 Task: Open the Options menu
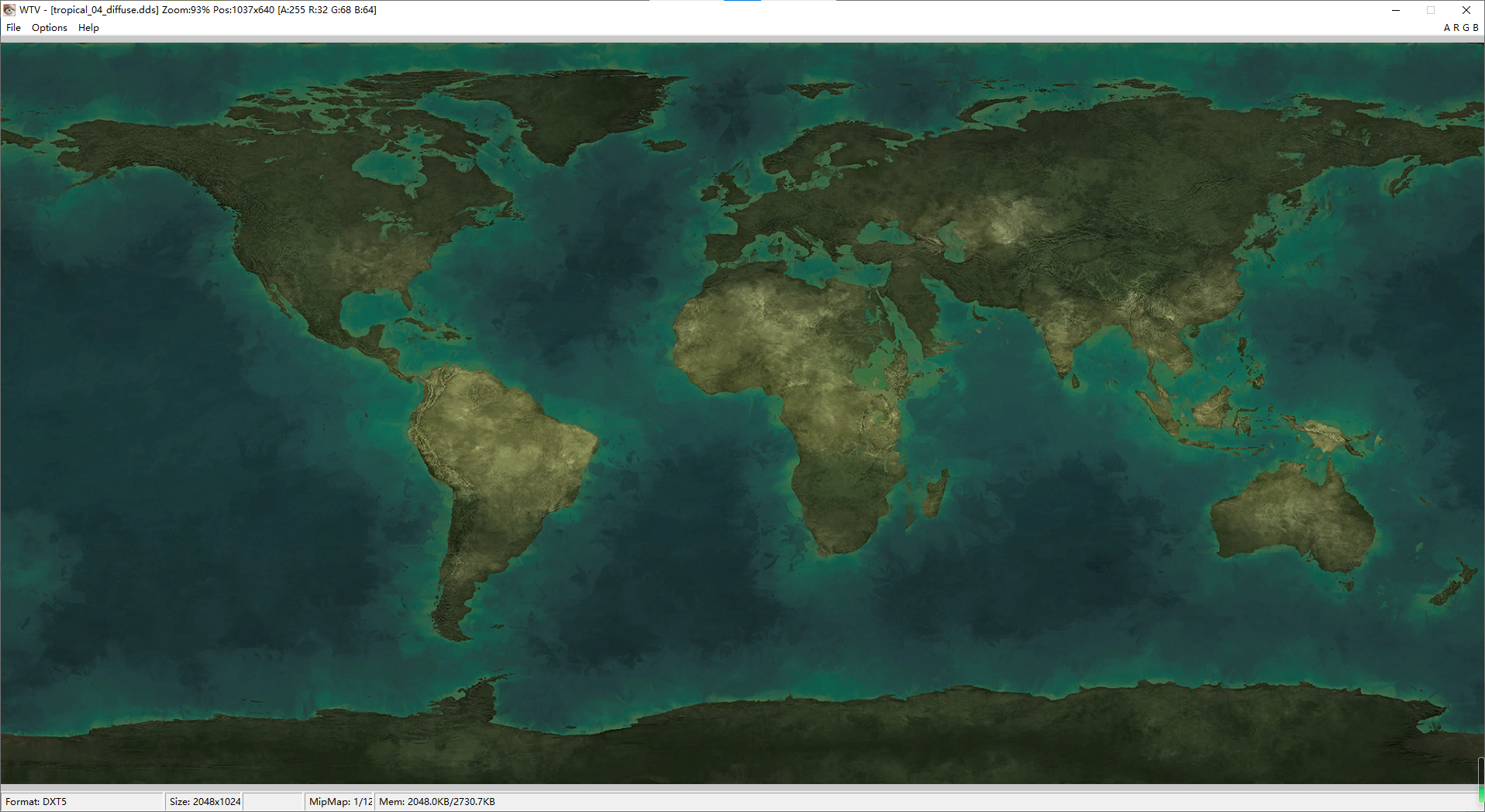tap(49, 27)
